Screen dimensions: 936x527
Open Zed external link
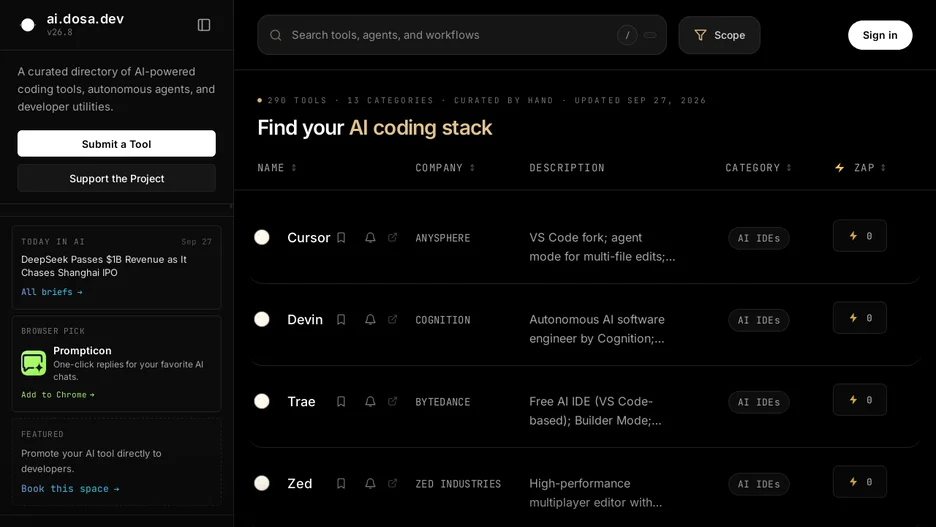(392, 483)
